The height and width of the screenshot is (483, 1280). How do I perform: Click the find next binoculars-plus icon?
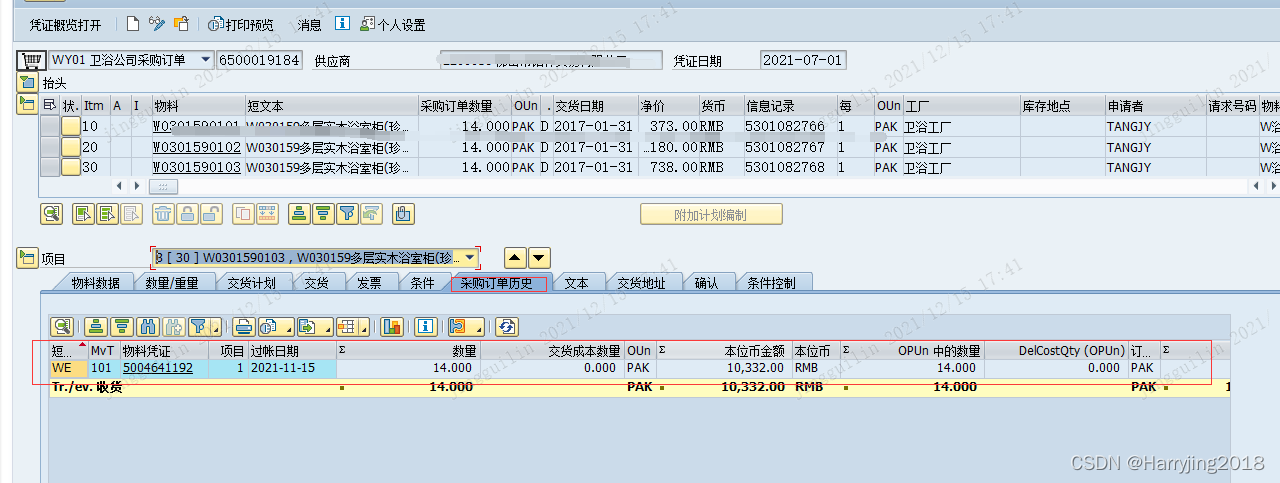coord(173,326)
